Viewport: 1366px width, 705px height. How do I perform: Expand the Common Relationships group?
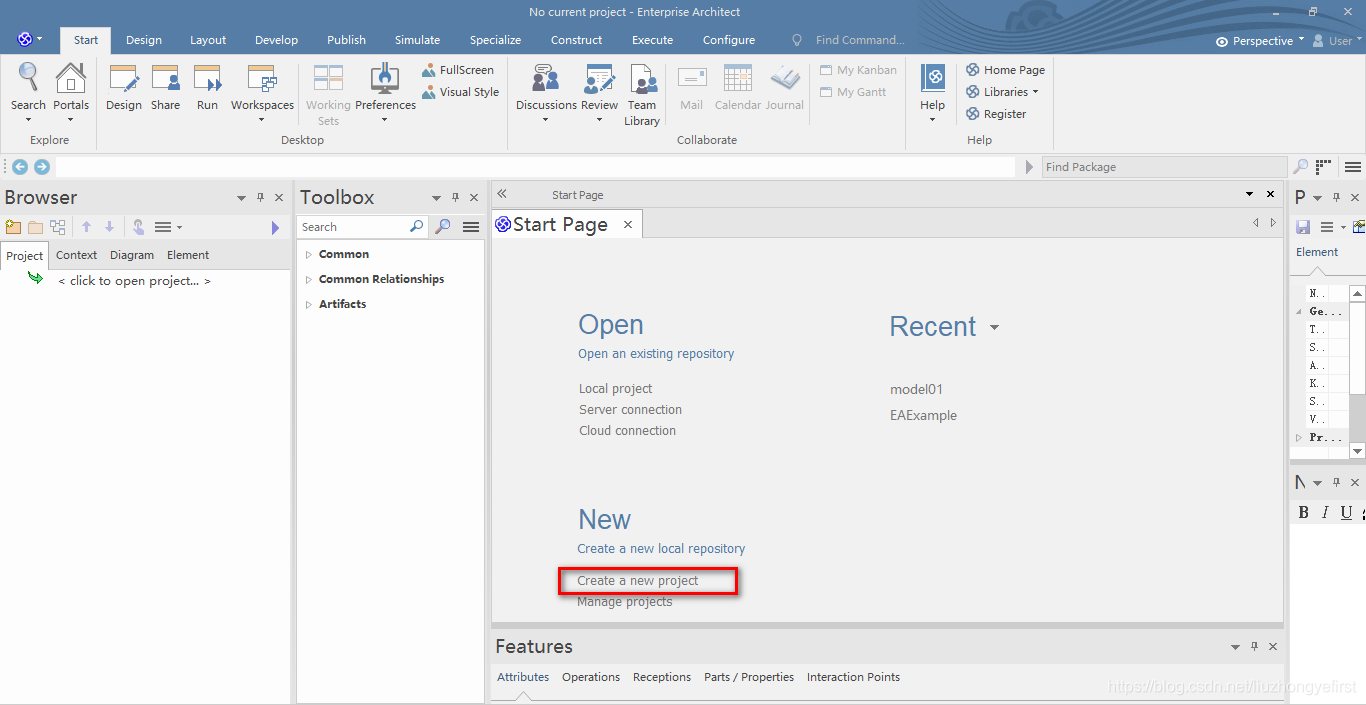pos(308,279)
